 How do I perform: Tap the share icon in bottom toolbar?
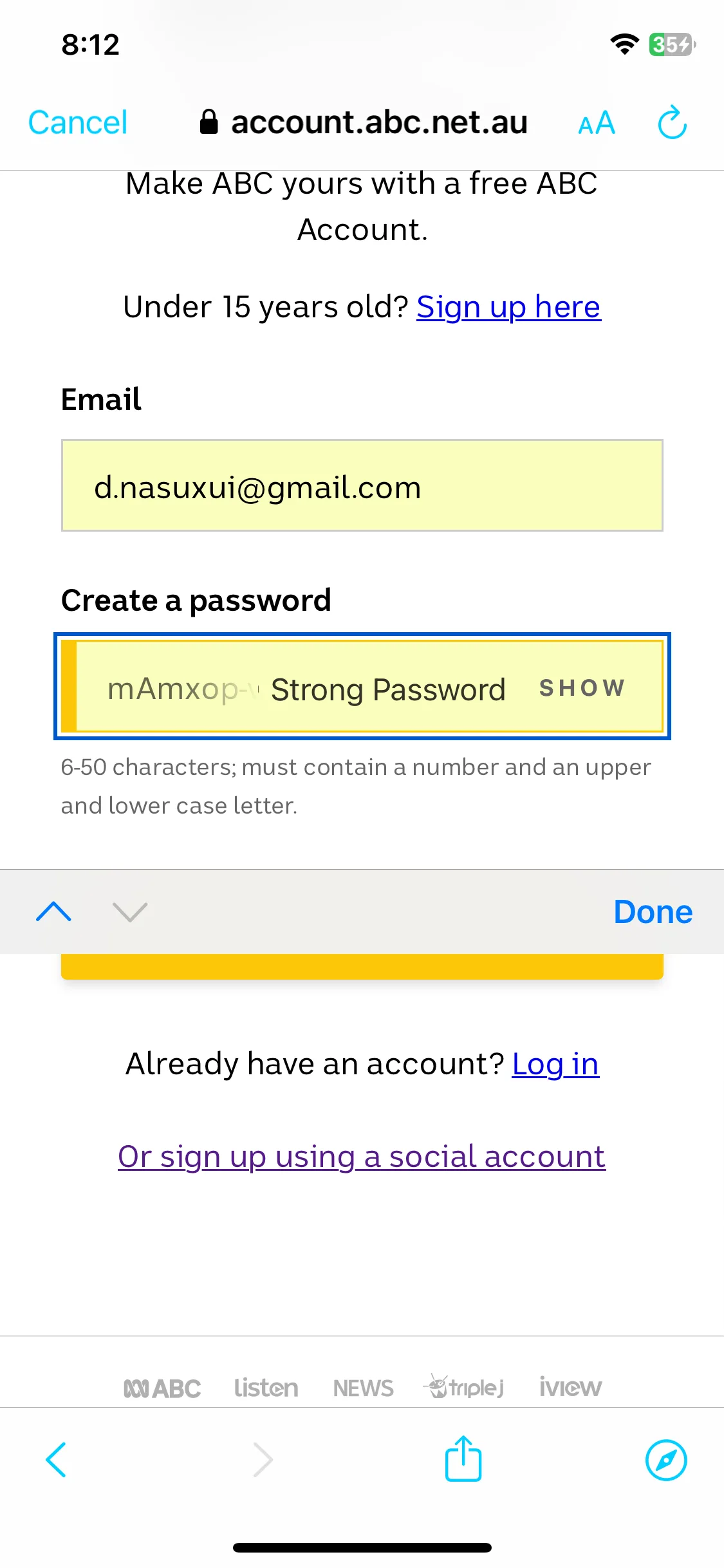pos(463,1459)
